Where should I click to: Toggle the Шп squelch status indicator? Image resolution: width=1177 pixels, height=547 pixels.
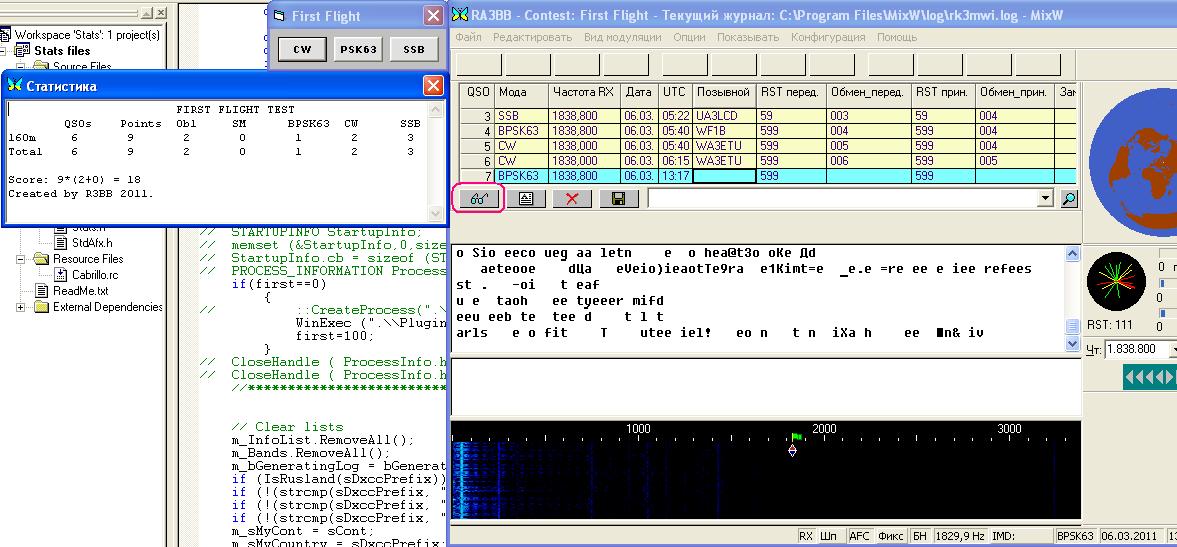828,537
